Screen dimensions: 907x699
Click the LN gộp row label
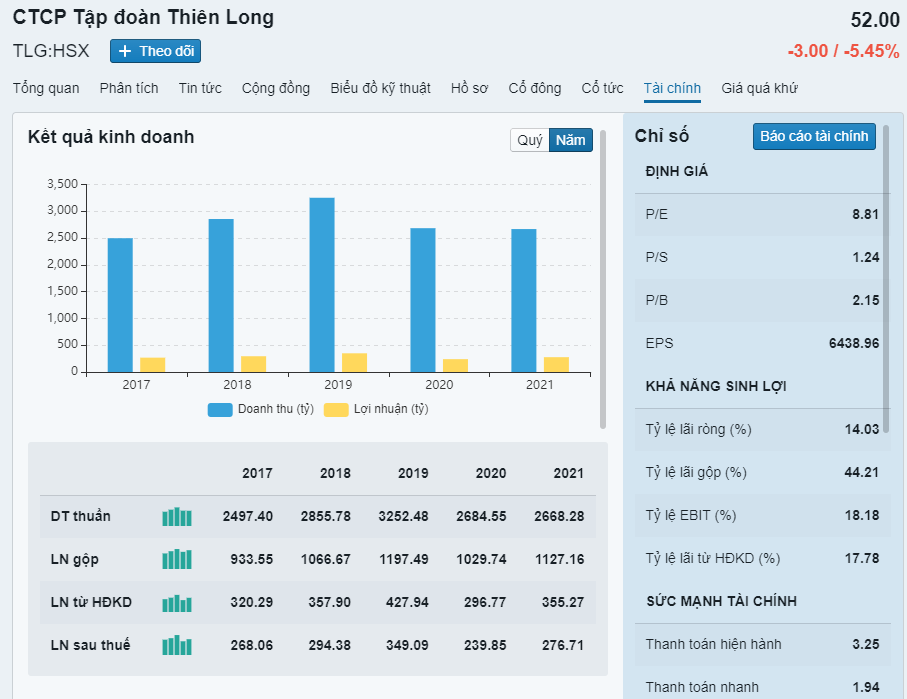75,560
